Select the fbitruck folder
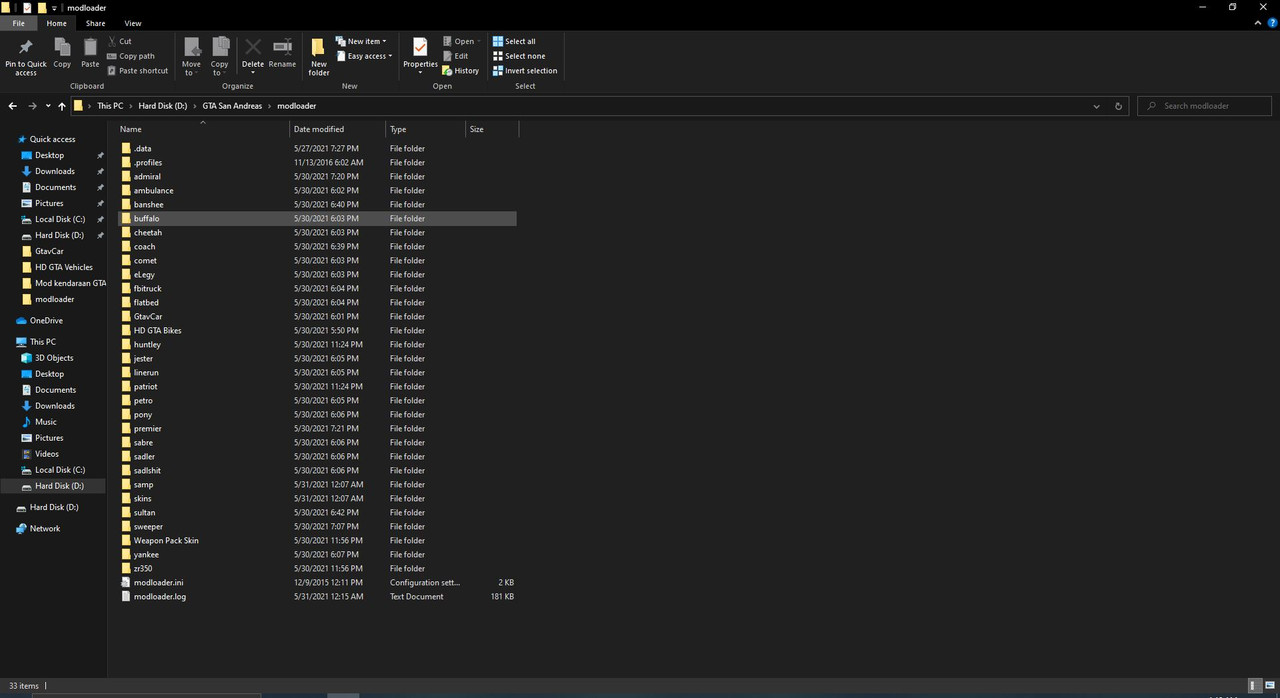The width and height of the screenshot is (1280, 698). [147, 288]
